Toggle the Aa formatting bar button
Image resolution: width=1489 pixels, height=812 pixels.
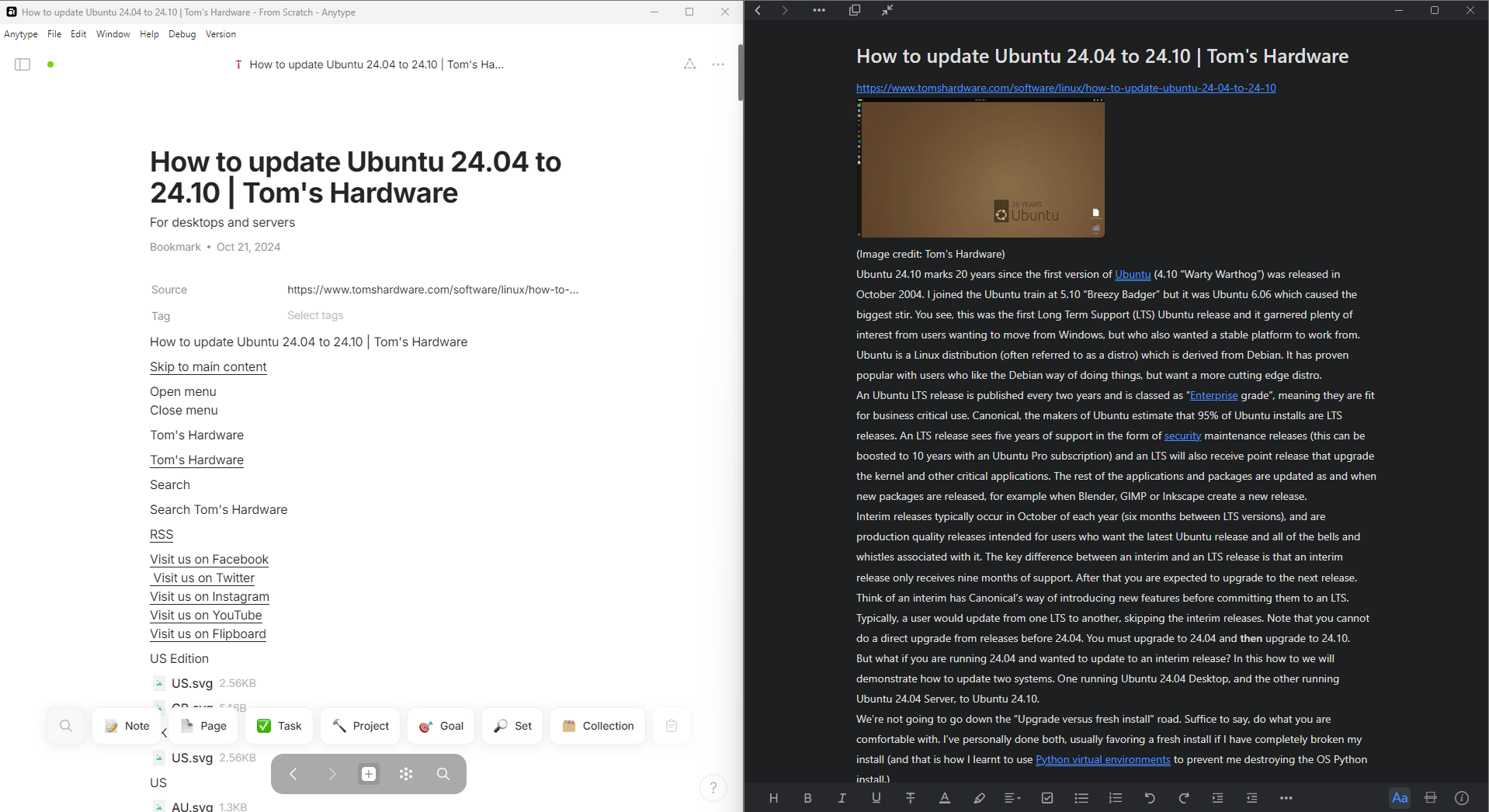1400,798
